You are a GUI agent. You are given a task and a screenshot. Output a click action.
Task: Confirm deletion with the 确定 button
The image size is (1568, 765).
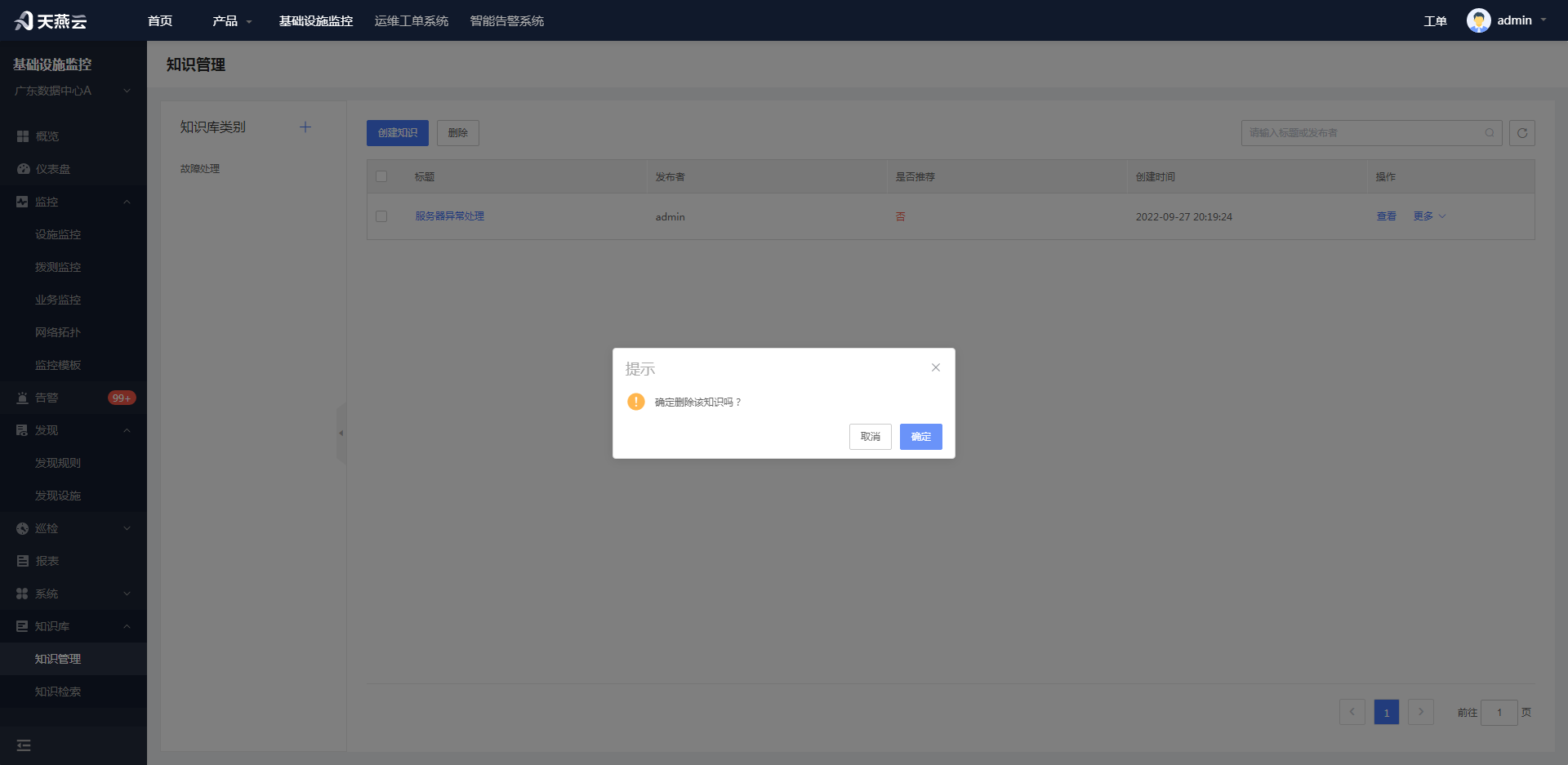click(x=920, y=437)
